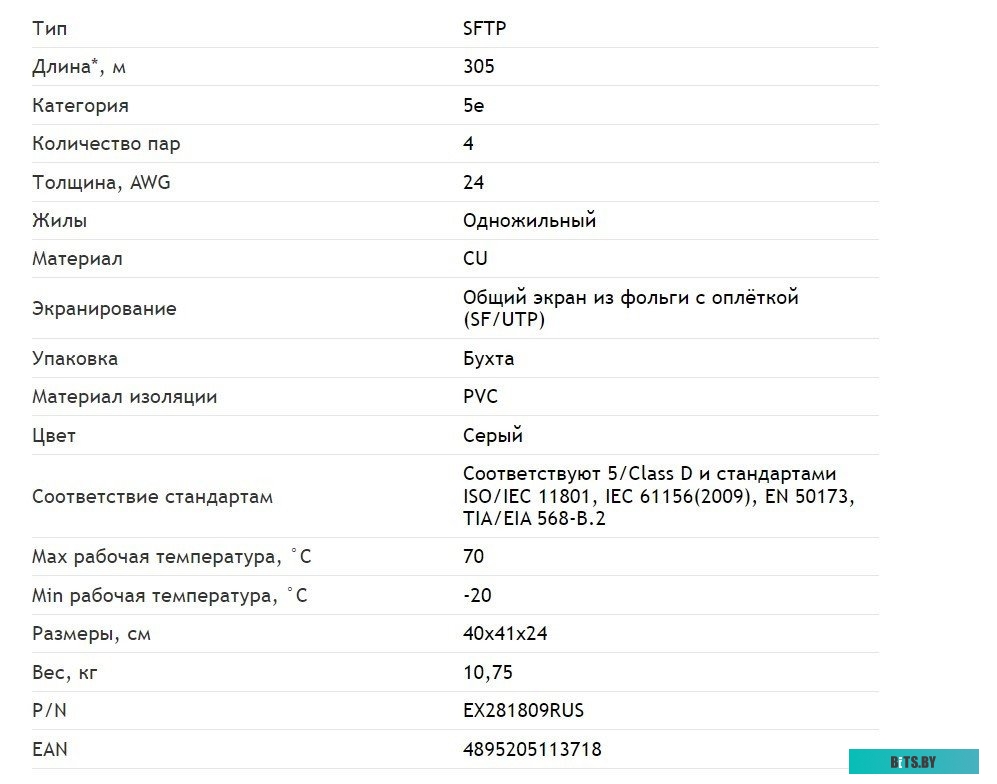Click the BITS.BY watermark logo
Screen dimensions: 997x784
(913, 761)
